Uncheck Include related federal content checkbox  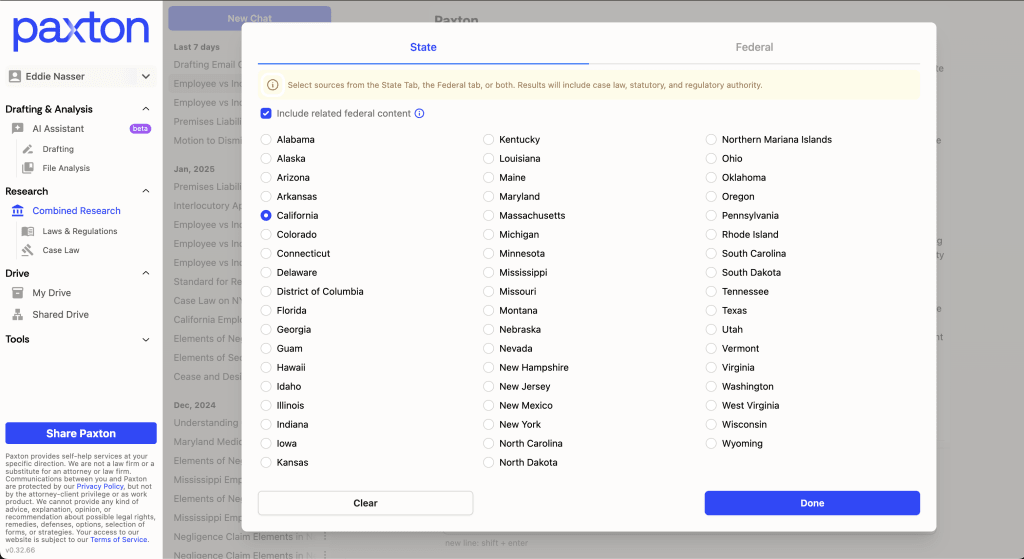point(266,114)
